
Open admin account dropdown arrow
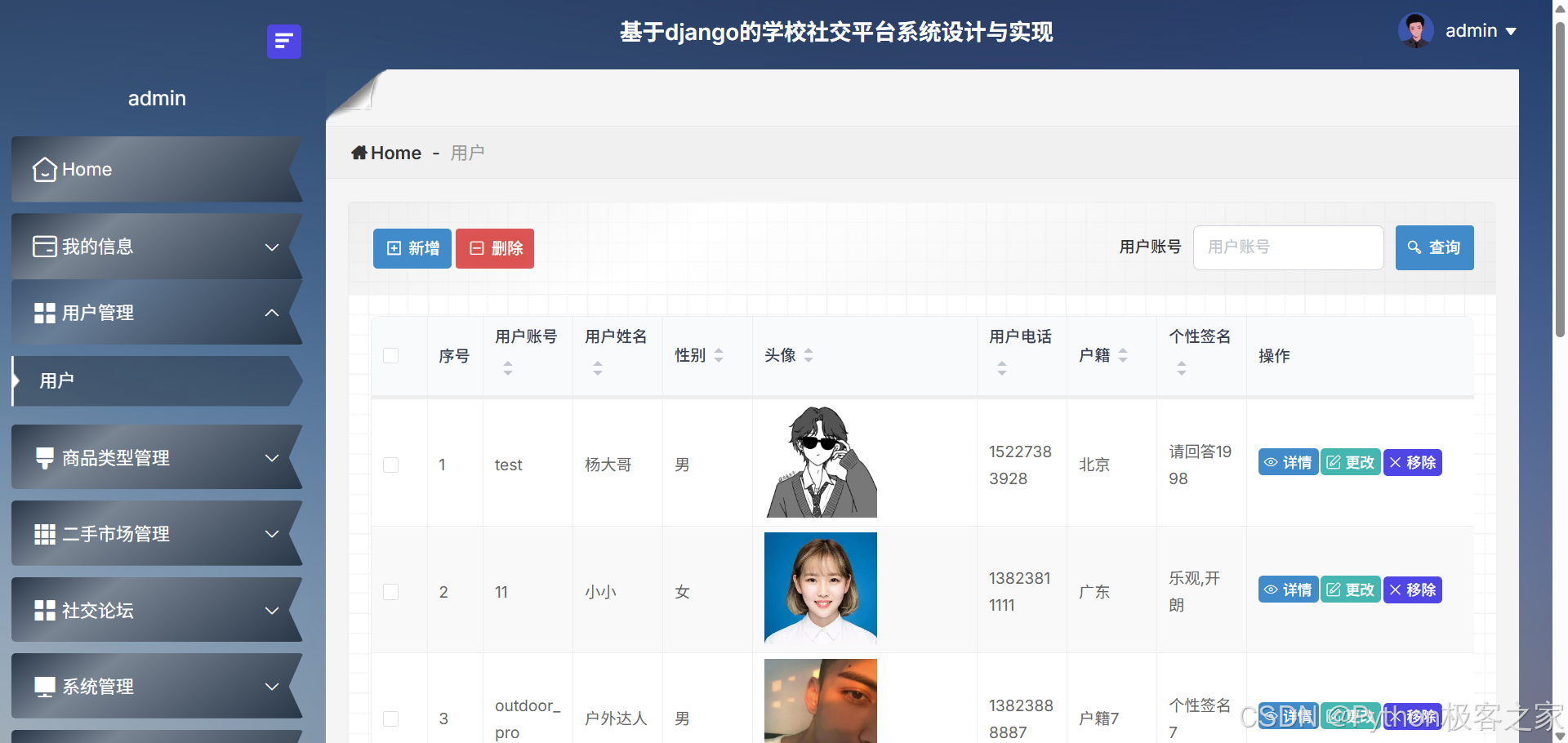[x=1511, y=31]
